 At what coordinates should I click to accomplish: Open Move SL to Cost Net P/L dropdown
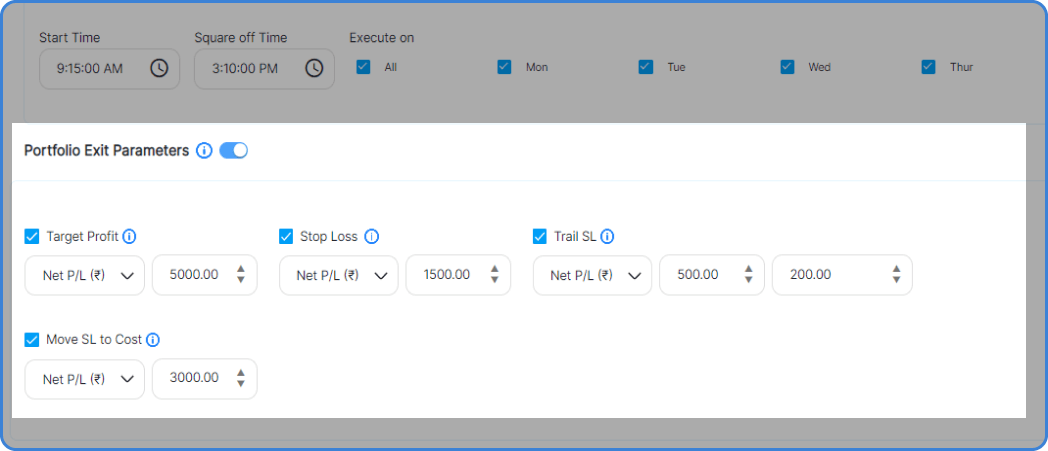[x=85, y=379]
